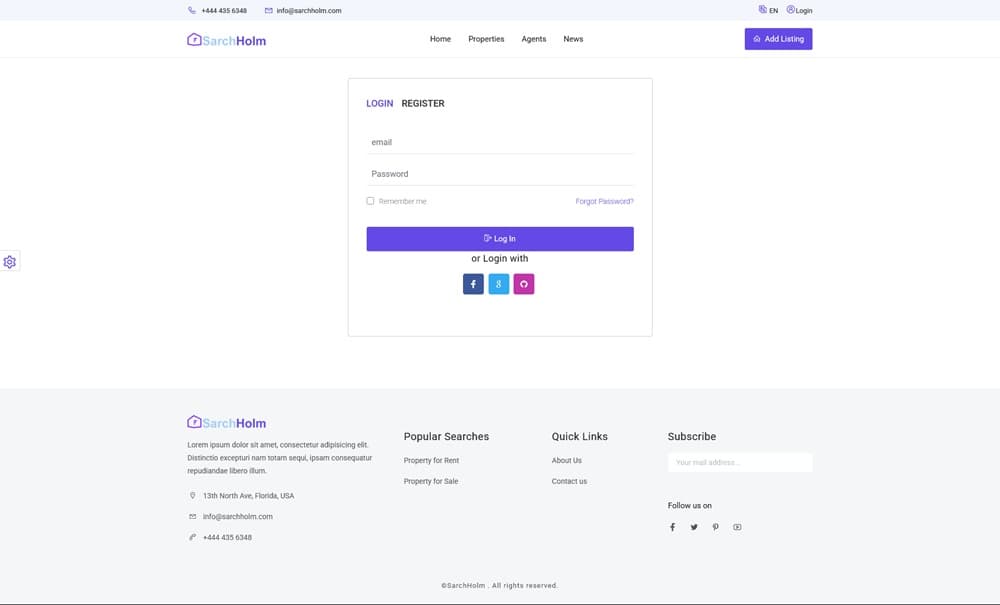Click the SarchHolm logo in header

(x=227, y=40)
